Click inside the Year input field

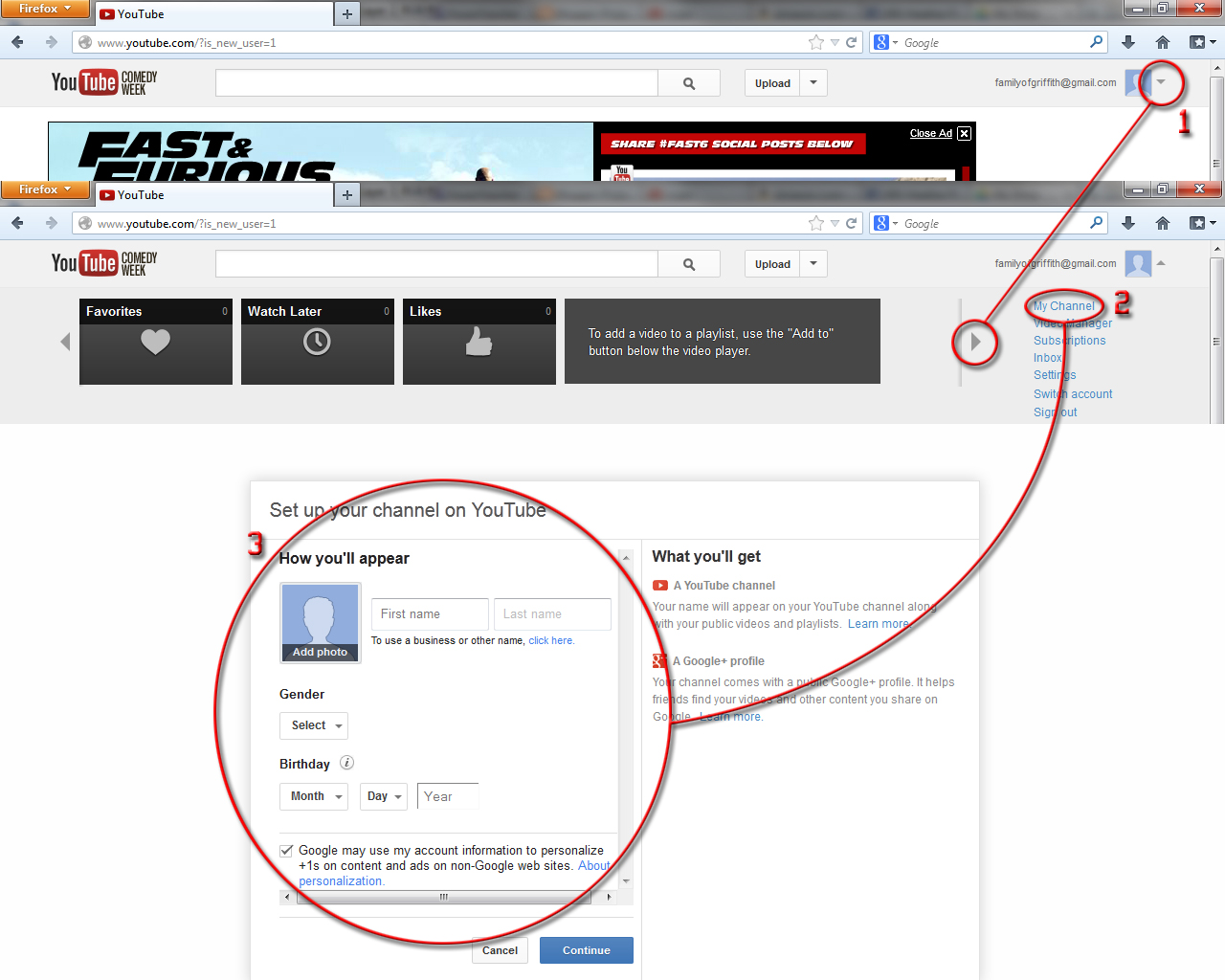[447, 795]
